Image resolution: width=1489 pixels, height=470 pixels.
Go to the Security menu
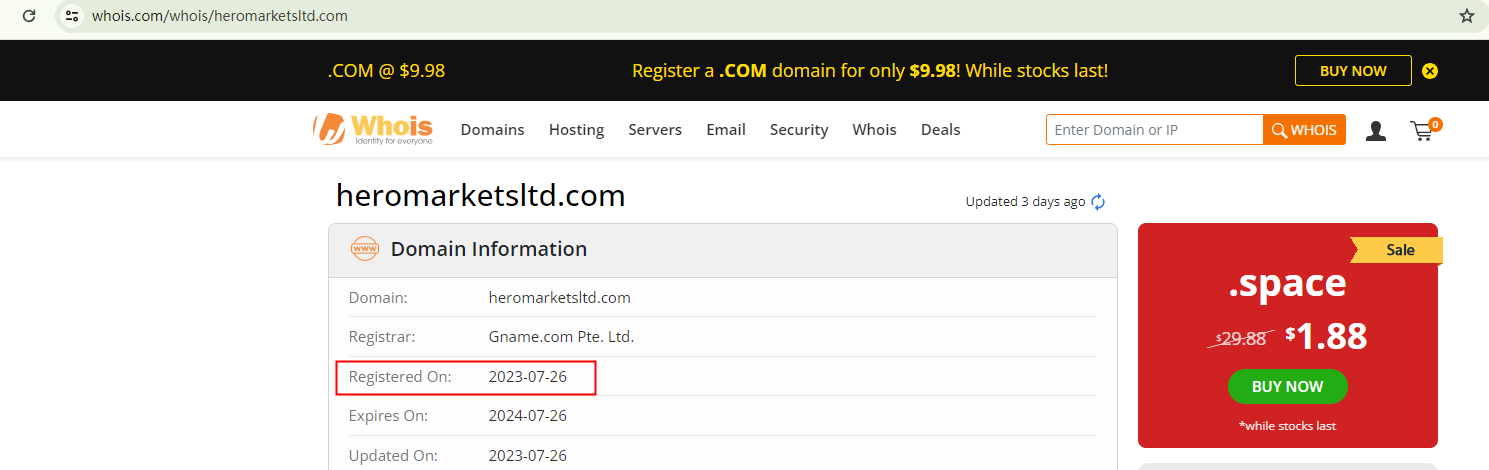799,130
